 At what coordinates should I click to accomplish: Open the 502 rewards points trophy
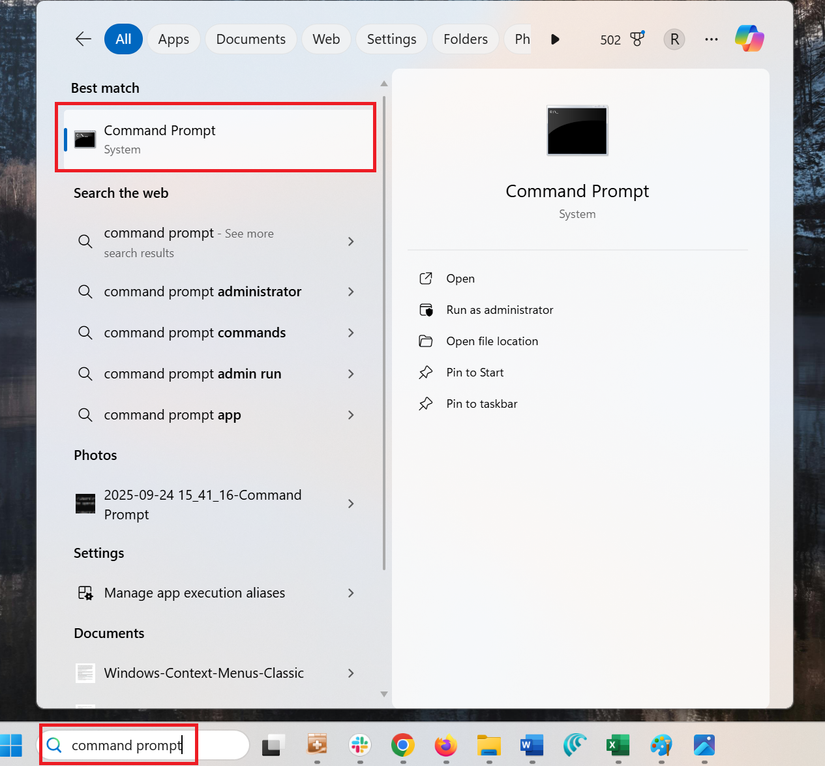tap(622, 39)
